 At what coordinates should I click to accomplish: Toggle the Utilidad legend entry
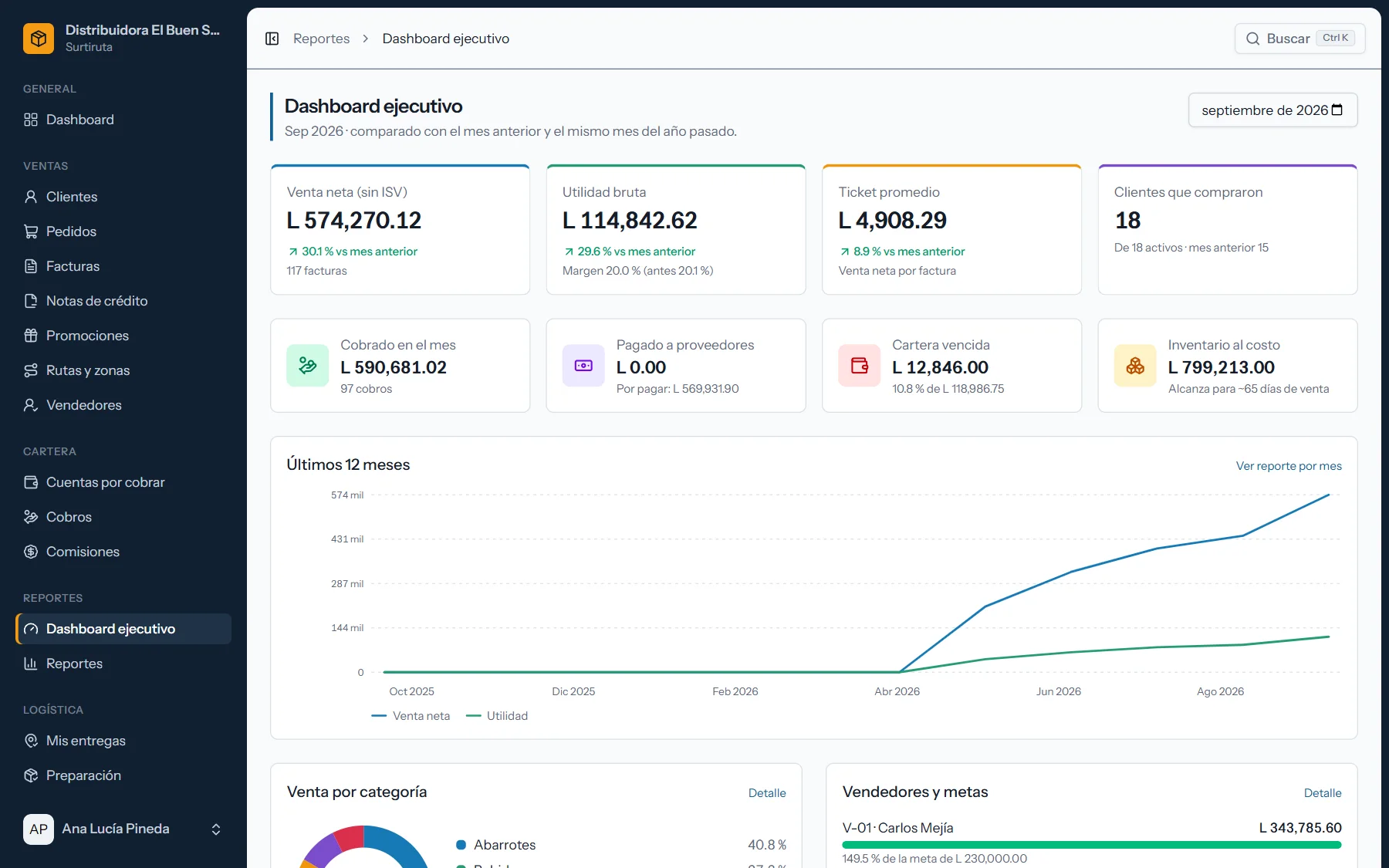497,716
